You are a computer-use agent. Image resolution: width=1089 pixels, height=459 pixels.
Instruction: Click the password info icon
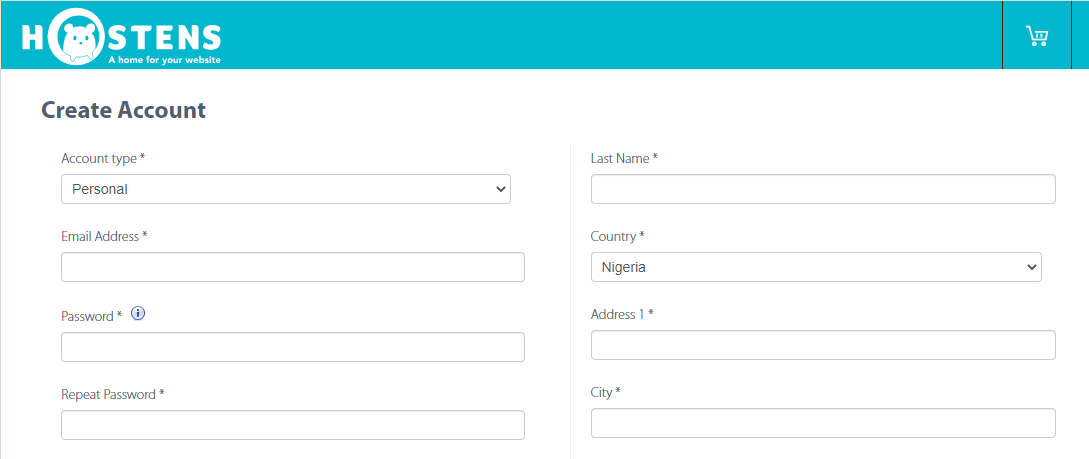coord(138,314)
